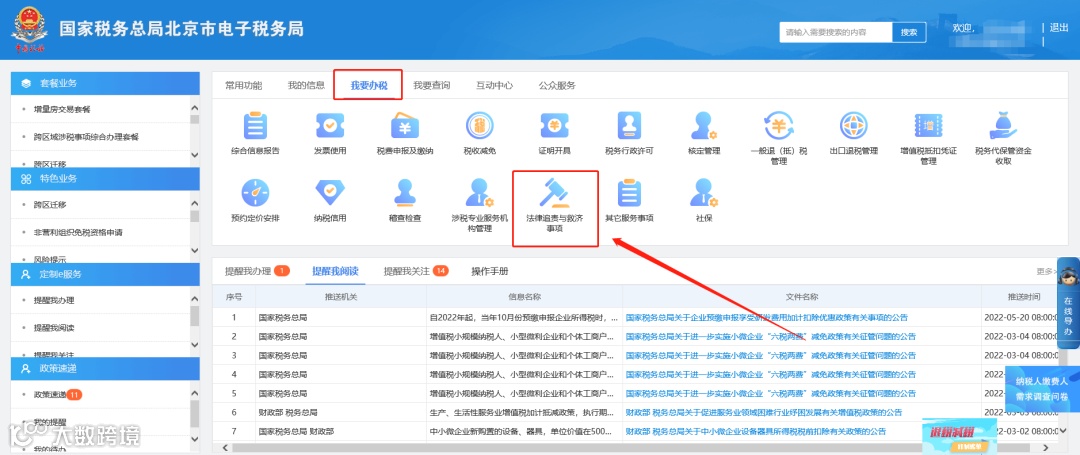Image resolution: width=1080 pixels, height=455 pixels.
Task: Open 法律追责与救济事项 gavel icon
Action: point(554,193)
